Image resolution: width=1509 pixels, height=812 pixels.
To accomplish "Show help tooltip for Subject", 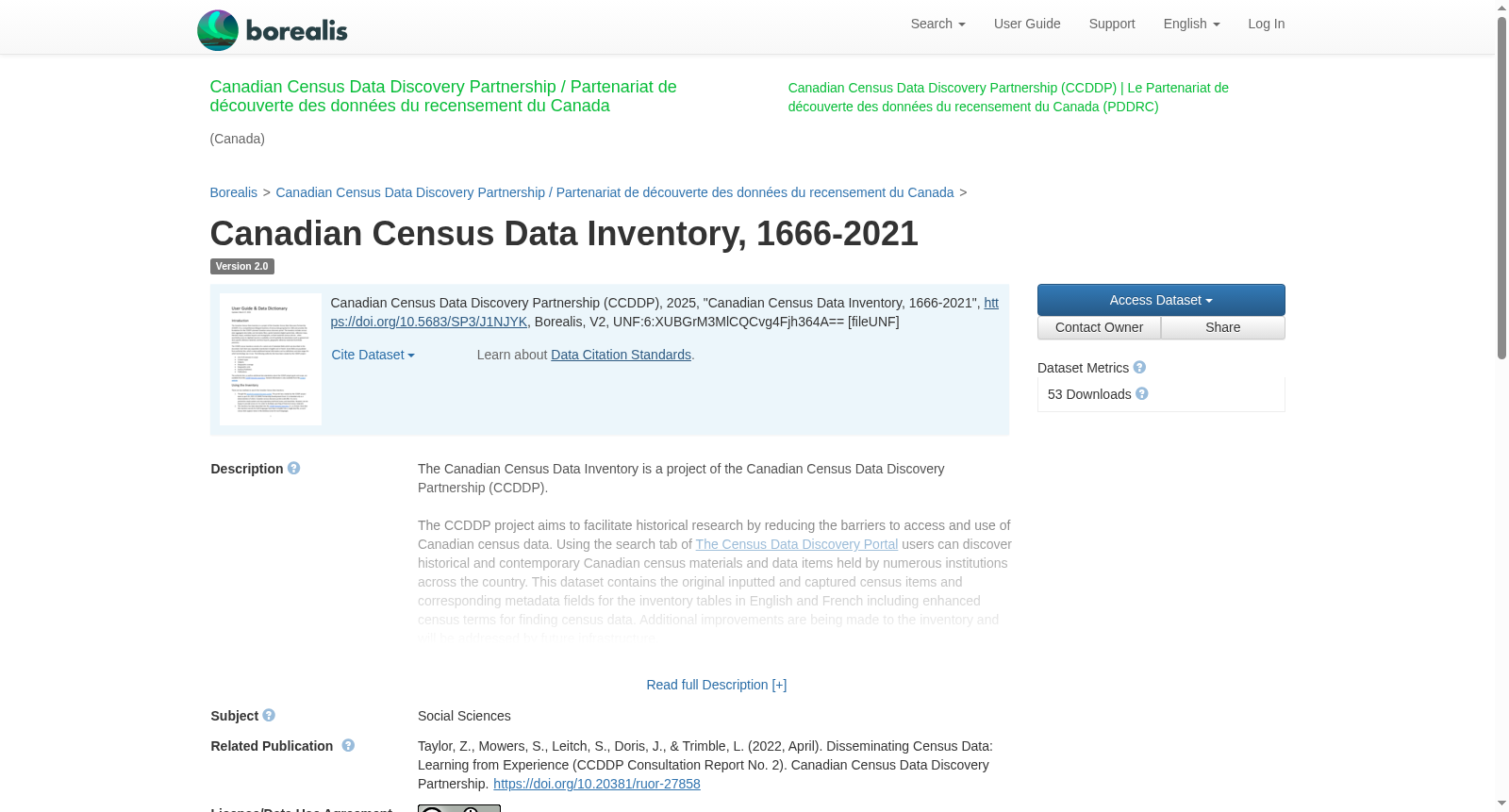I will (x=269, y=715).
